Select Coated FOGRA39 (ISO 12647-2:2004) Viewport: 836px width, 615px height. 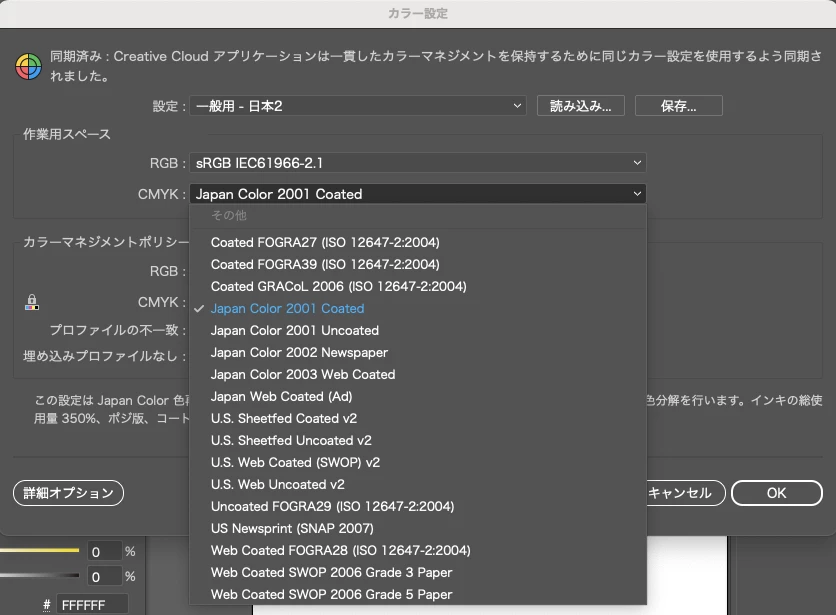click(x=418, y=264)
